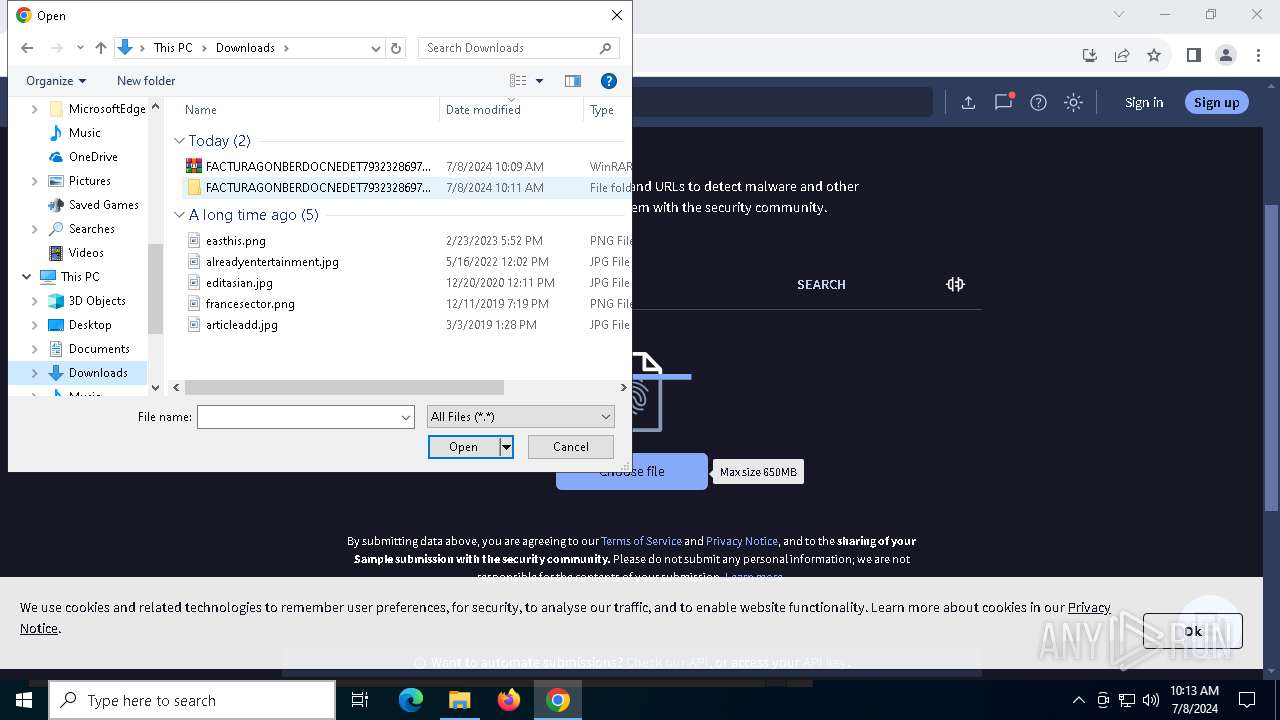This screenshot has height=720, width=1280.
Task: Click the Sign in link
Action: pyautogui.click(x=1144, y=102)
